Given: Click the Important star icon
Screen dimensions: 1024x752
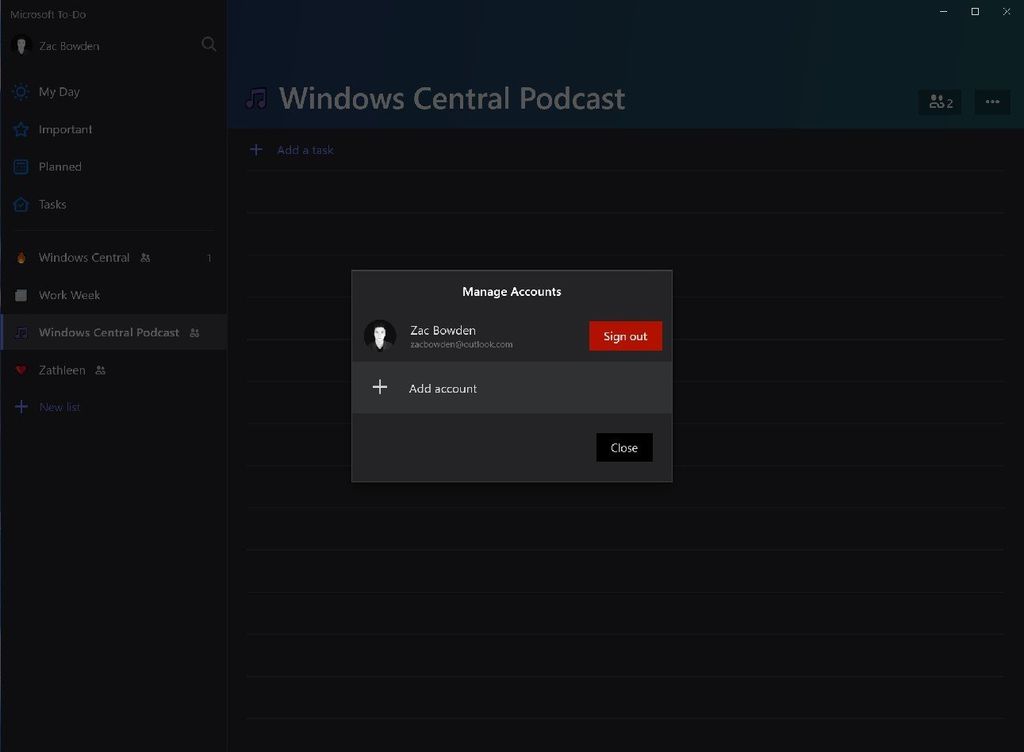Looking at the screenshot, I should 19,128.
